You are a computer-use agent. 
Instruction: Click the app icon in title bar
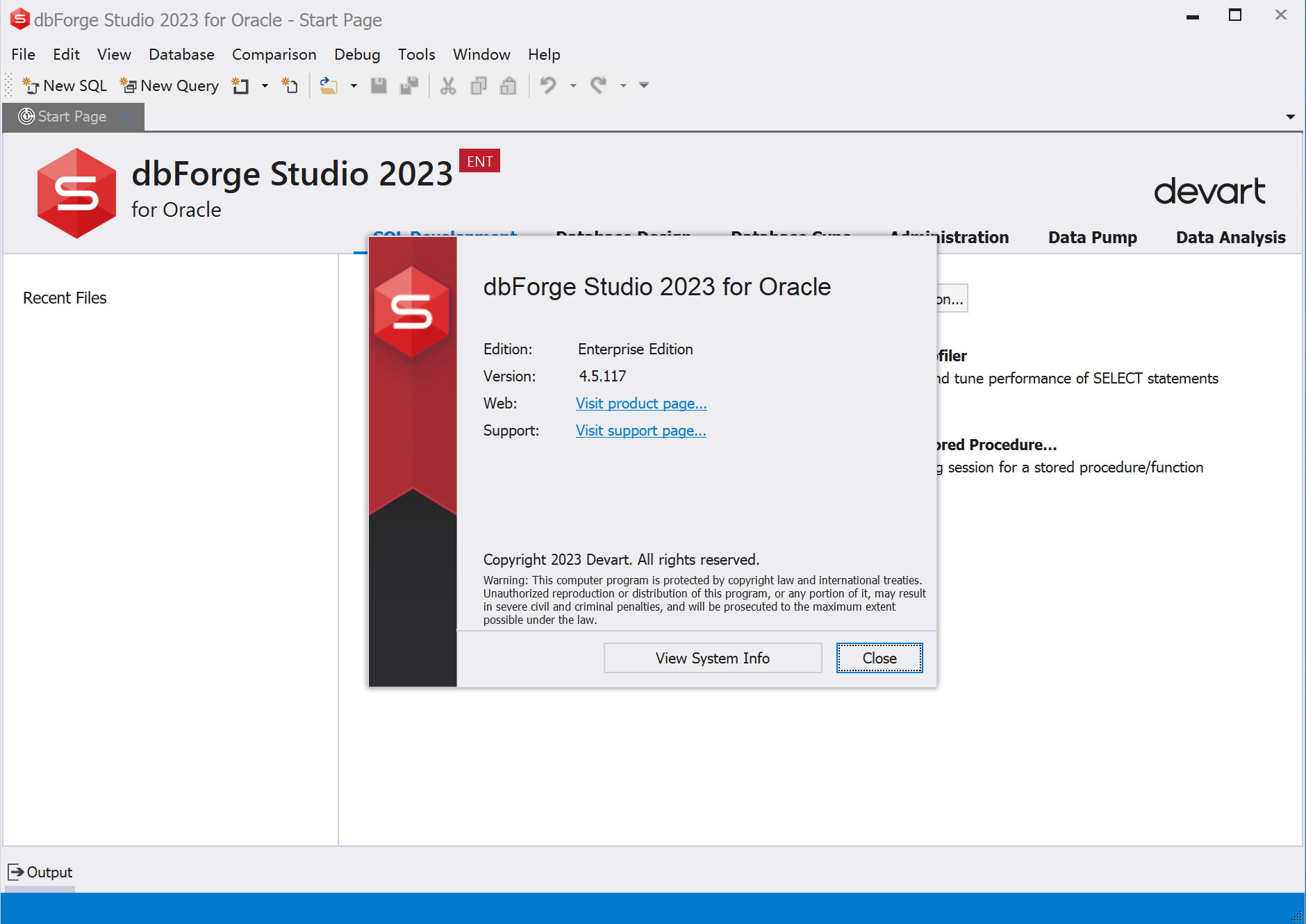click(19, 19)
